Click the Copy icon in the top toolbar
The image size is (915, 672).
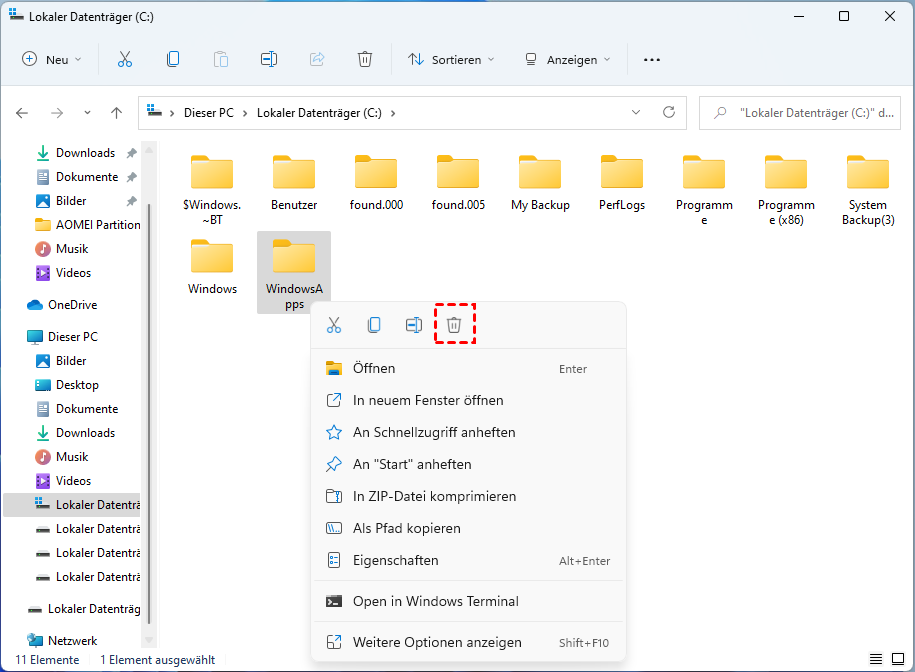tap(173, 60)
